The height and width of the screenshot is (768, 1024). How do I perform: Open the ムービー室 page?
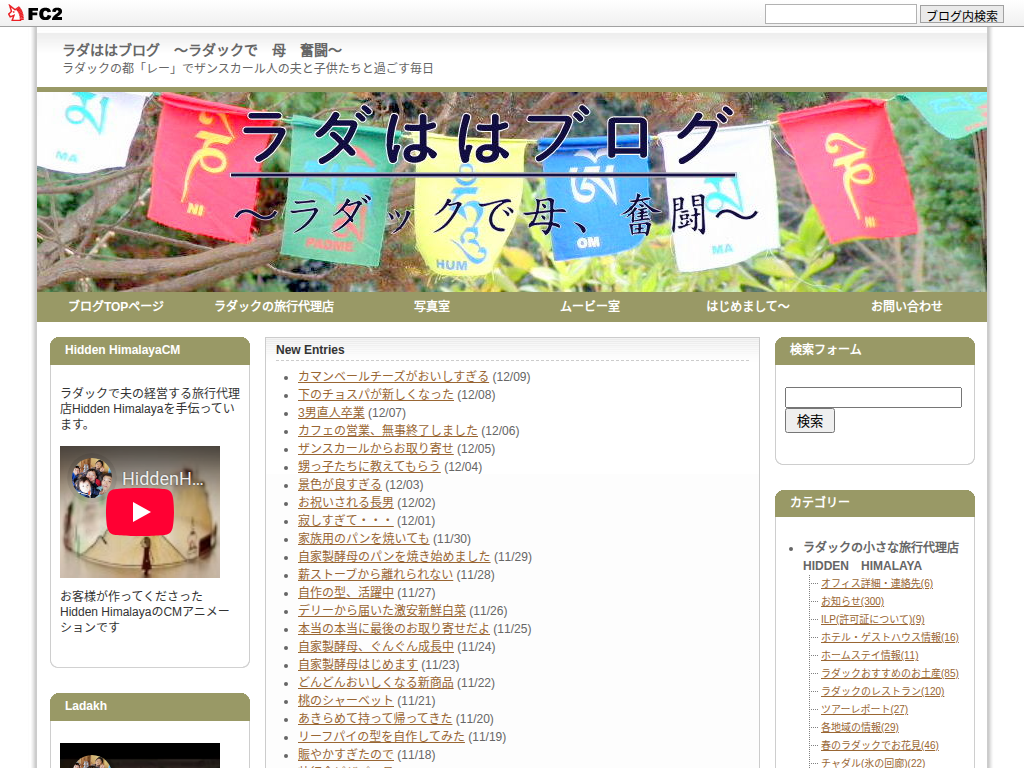590,307
